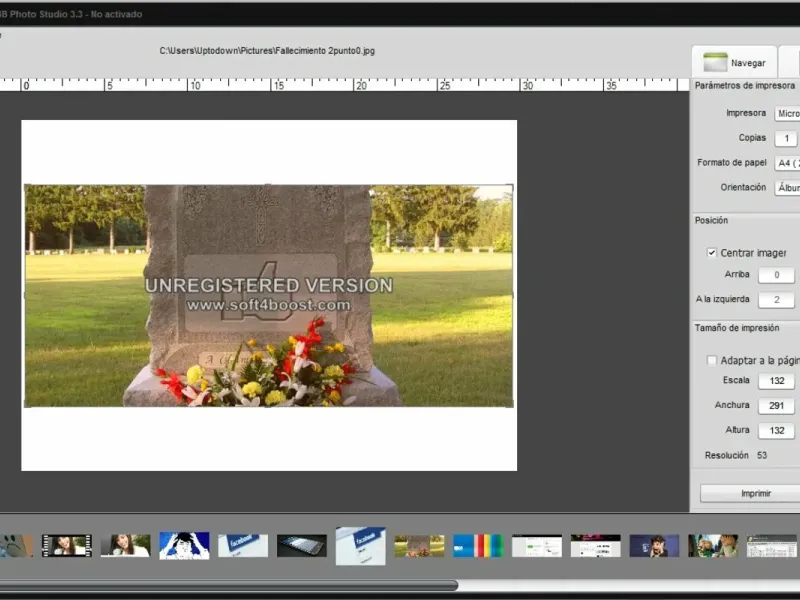Click the highlighted Facebook thumbnail
The height and width of the screenshot is (600, 800).
pos(360,545)
